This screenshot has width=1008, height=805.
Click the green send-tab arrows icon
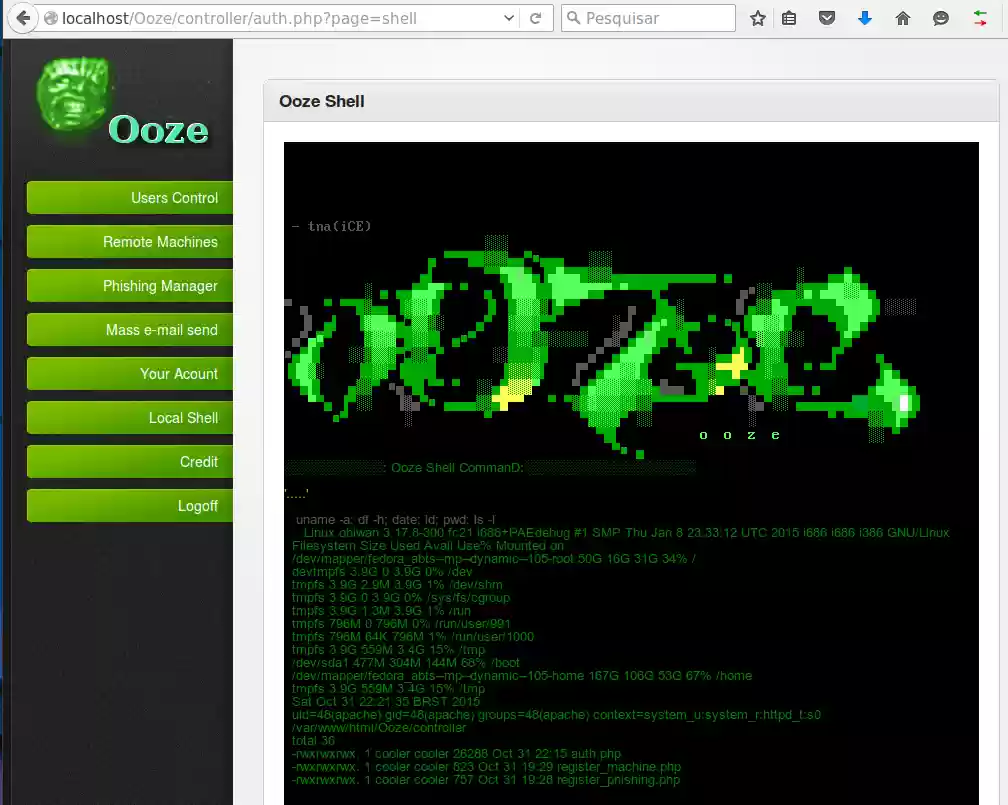pos(977,17)
